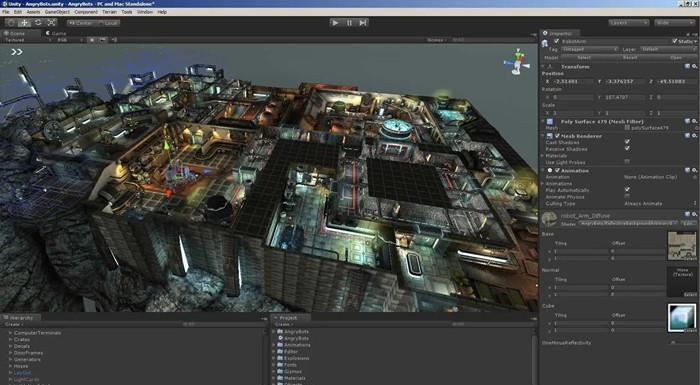Select Generators in the Hierarchy
Viewport: 700px width, 385px height.
pos(27,359)
